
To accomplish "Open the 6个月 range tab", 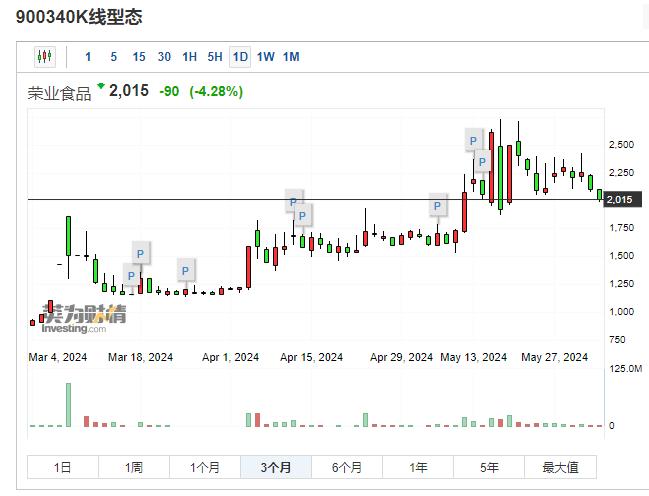I will [x=346, y=467].
